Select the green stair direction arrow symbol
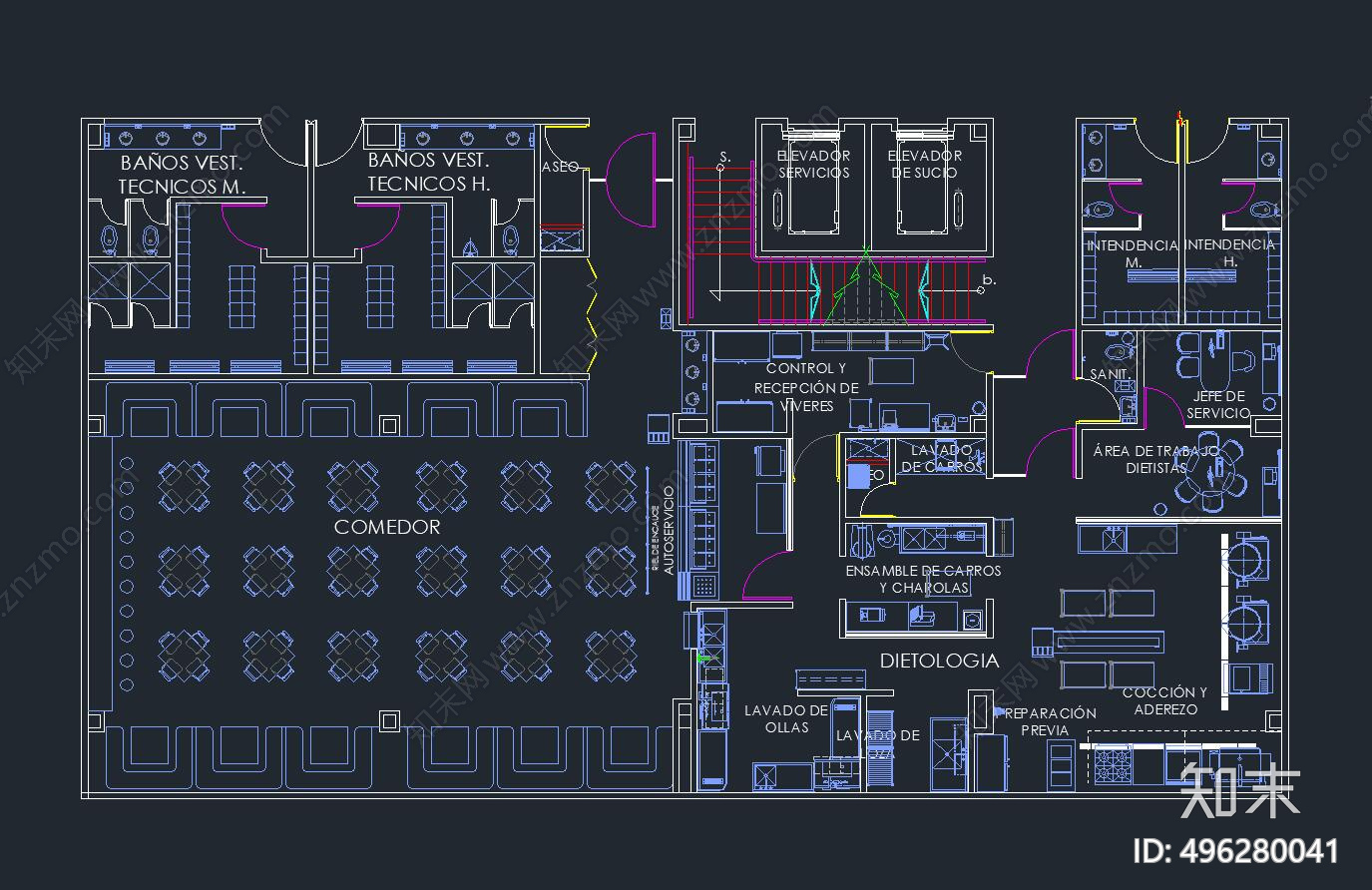Screen dimensions: 1372x890 (x=865, y=287)
